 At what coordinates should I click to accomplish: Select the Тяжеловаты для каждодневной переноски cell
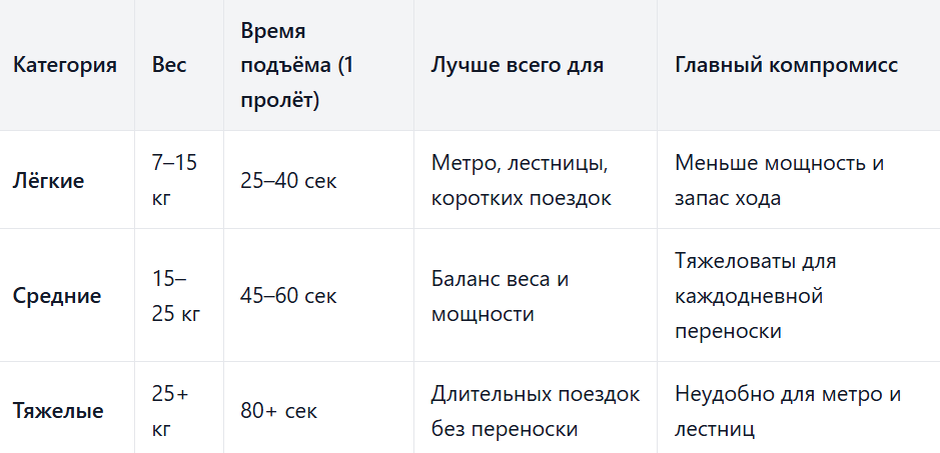755,296
